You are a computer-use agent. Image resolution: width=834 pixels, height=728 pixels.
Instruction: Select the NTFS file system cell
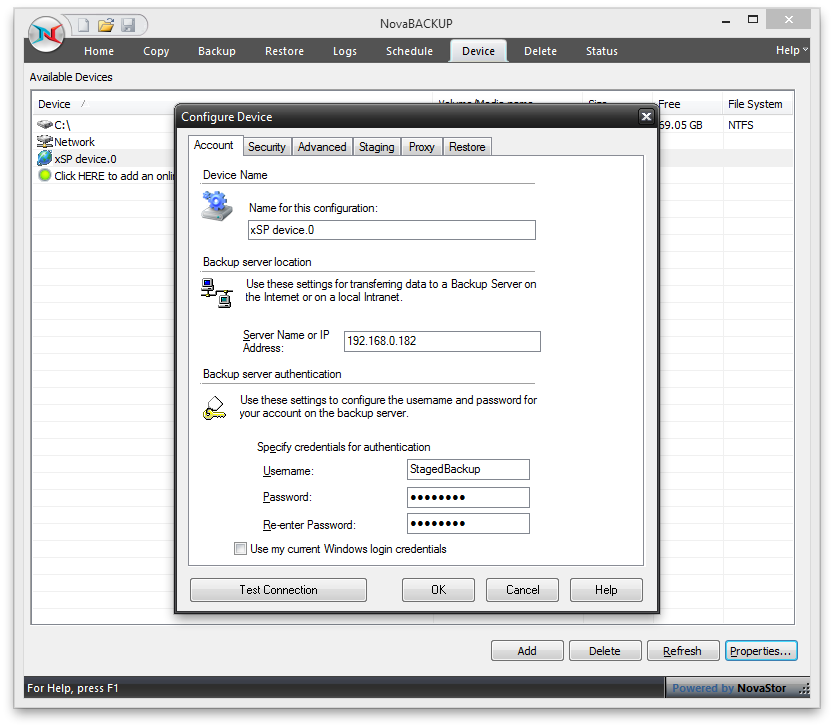pos(741,125)
